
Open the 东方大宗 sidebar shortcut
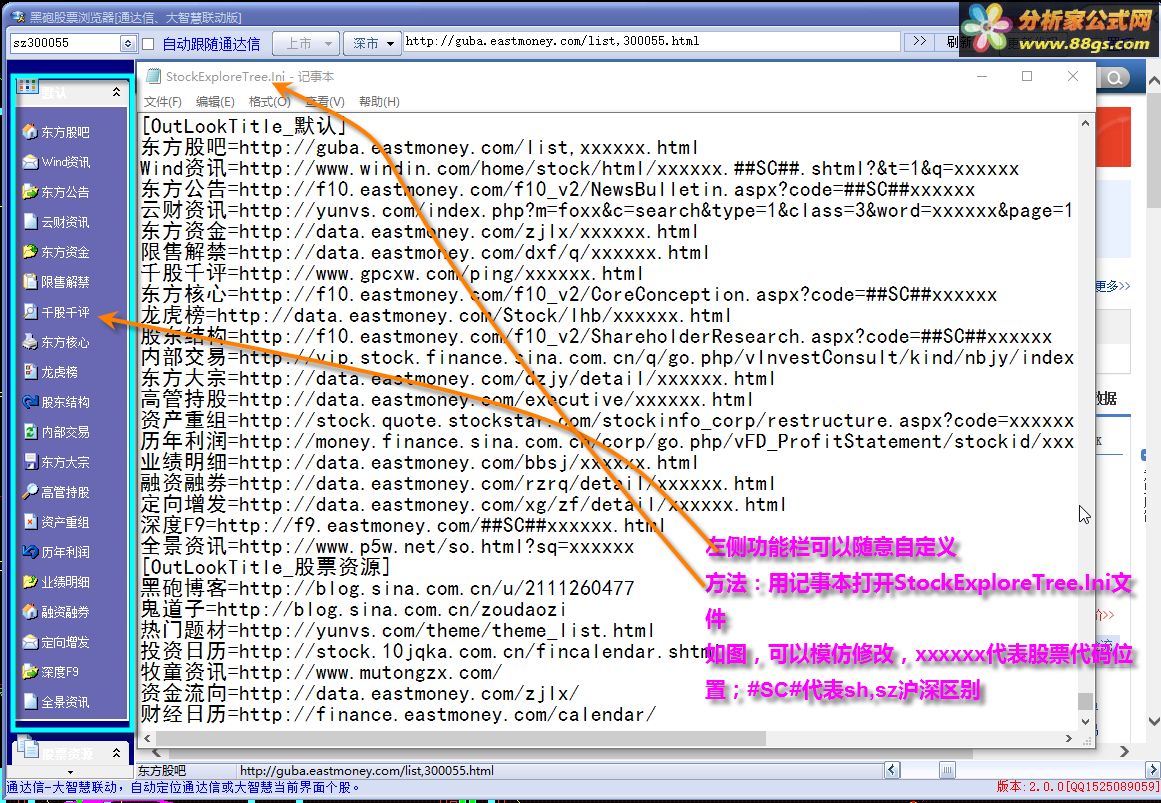tap(56, 462)
